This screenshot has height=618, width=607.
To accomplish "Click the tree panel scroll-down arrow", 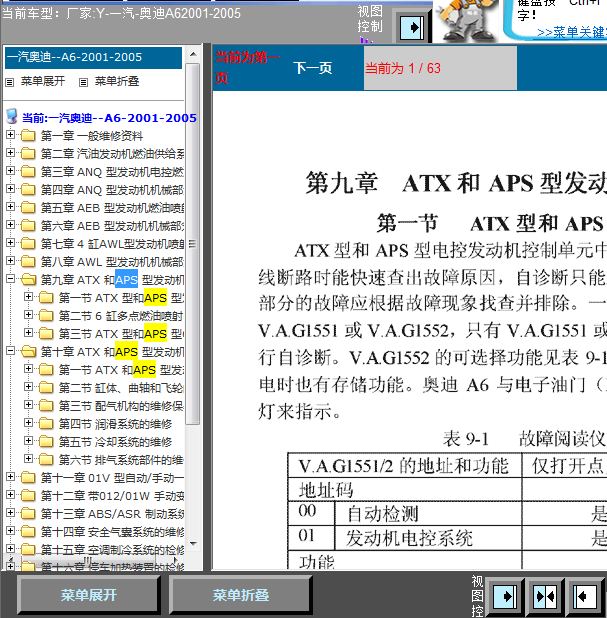I will tap(193, 544).
